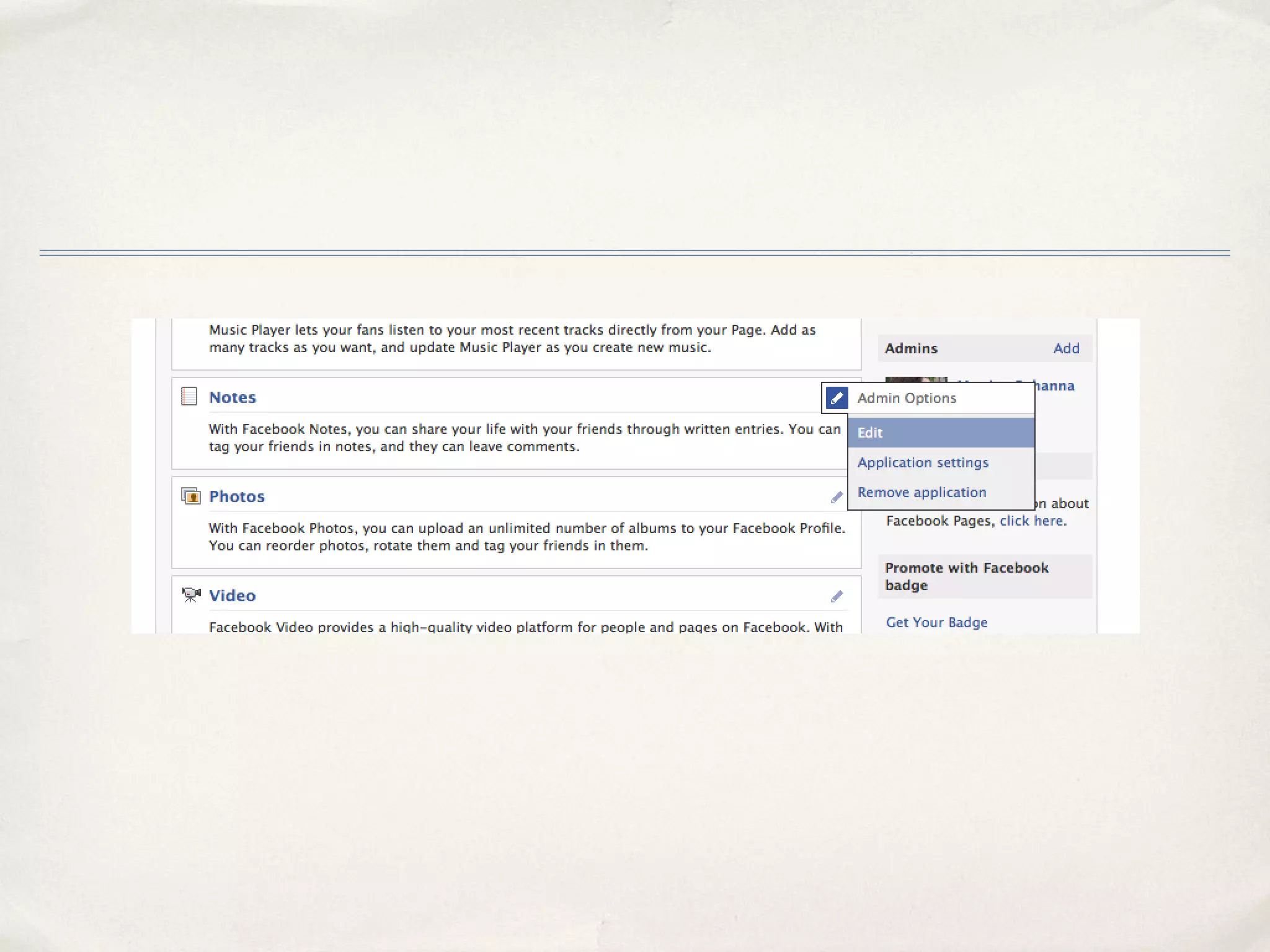Click the admin profile photo thumbnail
Image resolution: width=1270 pixels, height=952 pixels.
pos(915,380)
